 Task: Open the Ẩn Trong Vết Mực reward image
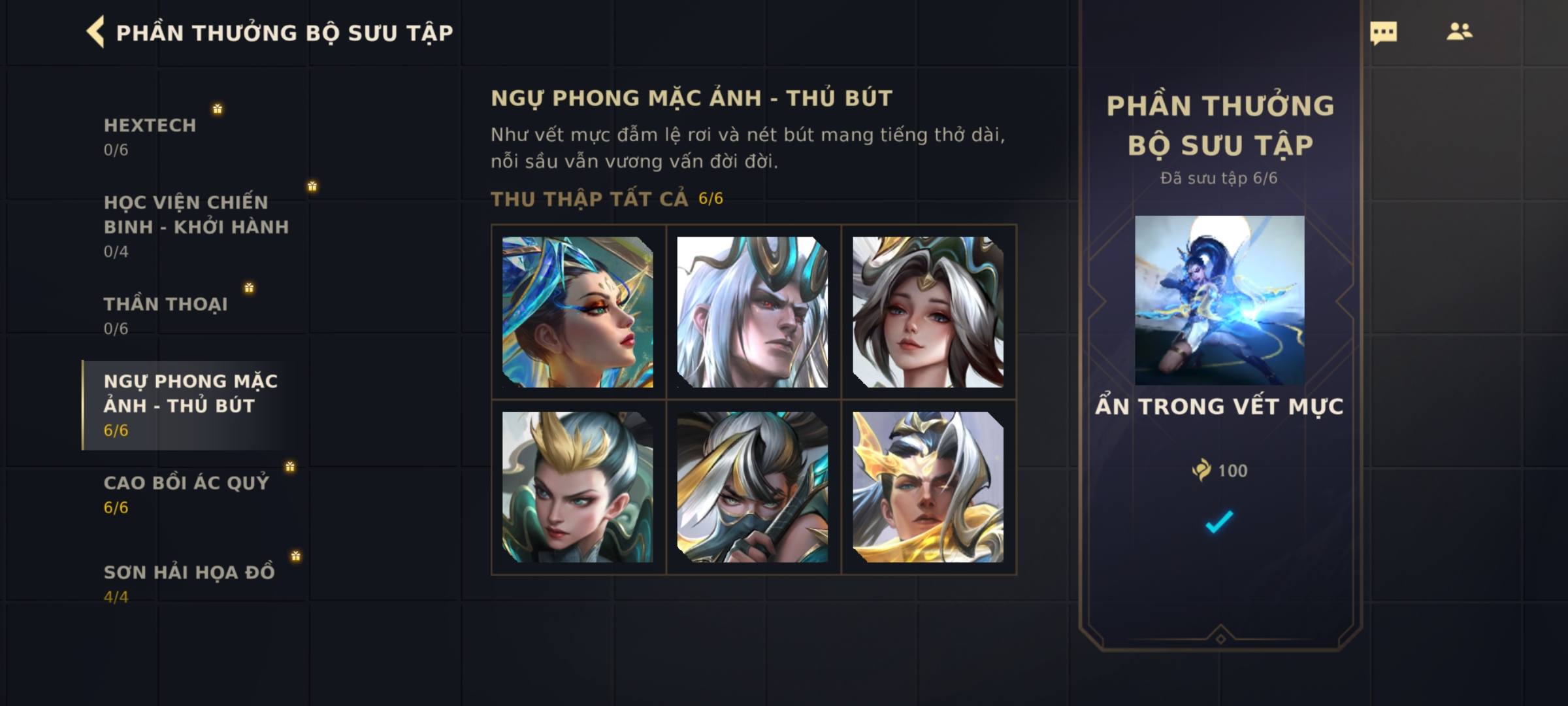(1219, 300)
